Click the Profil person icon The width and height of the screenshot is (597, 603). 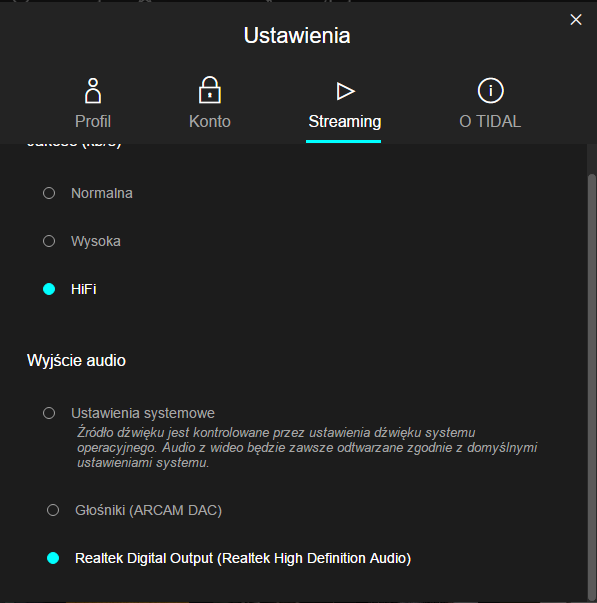click(x=93, y=91)
